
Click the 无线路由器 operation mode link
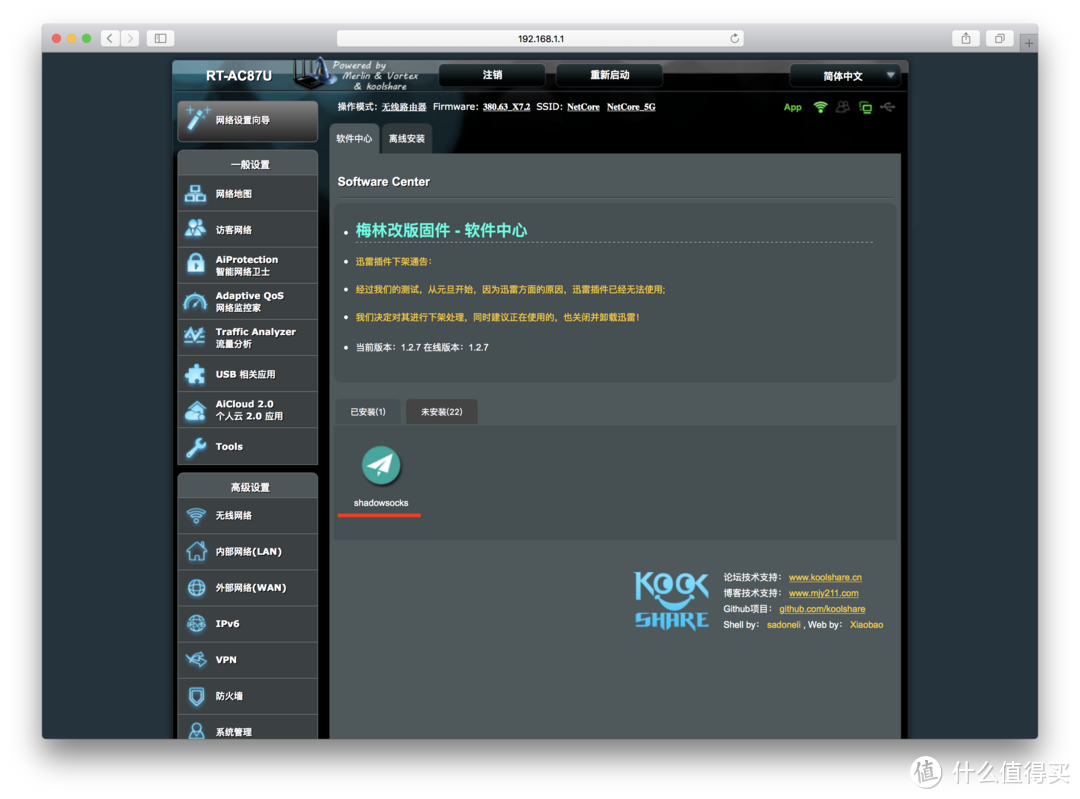404,107
